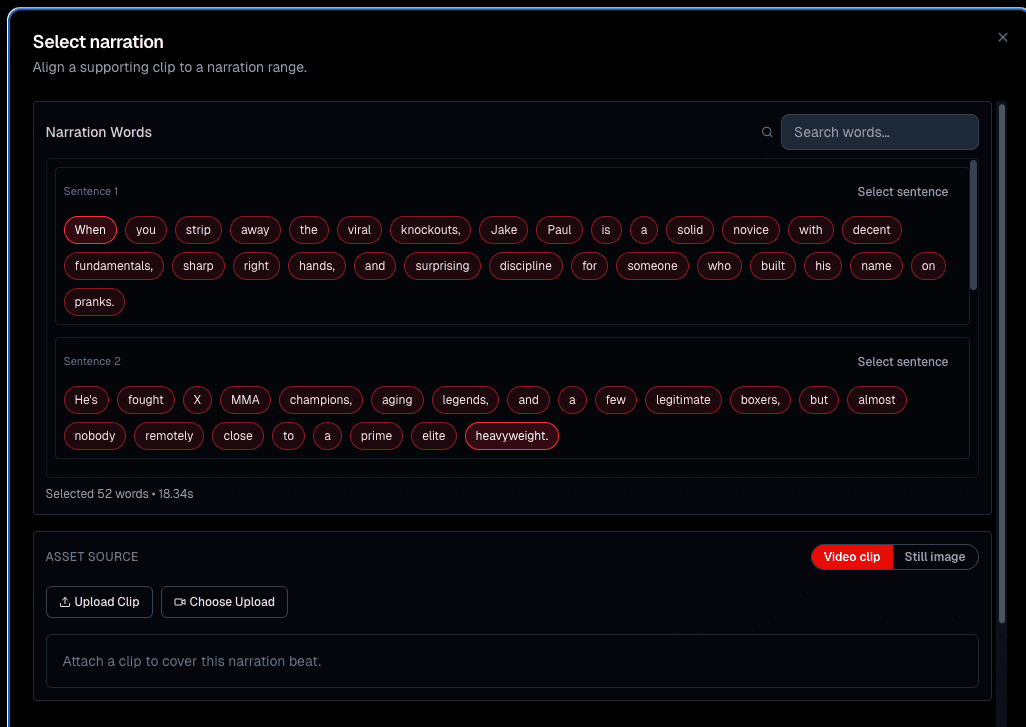Choose the "champions," word chip
Viewport: 1026px width, 727px height.
321,400
